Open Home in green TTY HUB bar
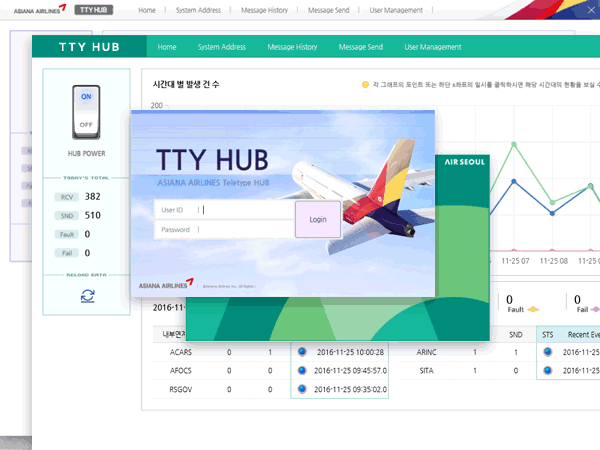The height and width of the screenshot is (450, 600). 167,47
